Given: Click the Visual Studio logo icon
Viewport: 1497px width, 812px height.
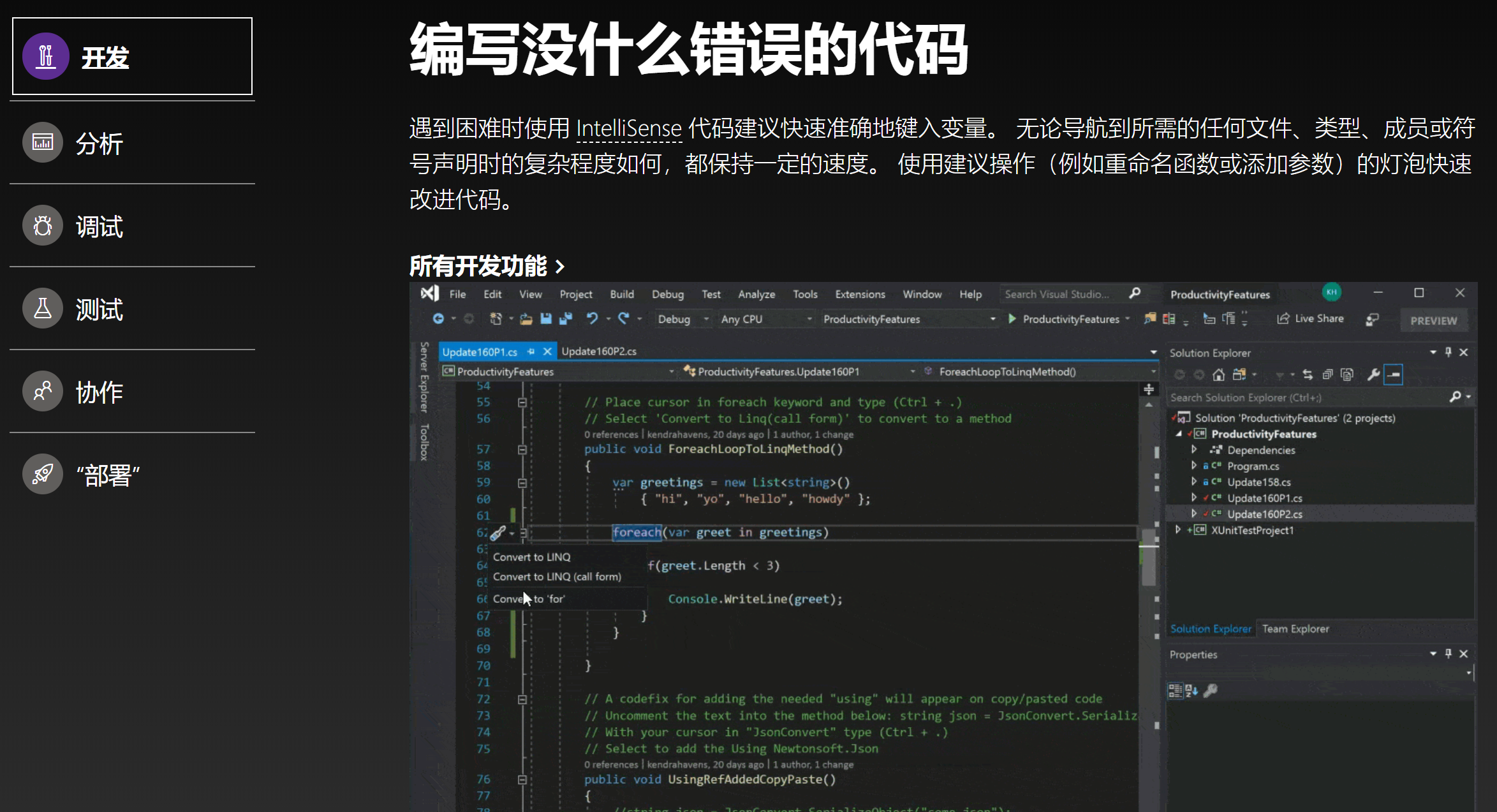Looking at the screenshot, I should [429, 293].
